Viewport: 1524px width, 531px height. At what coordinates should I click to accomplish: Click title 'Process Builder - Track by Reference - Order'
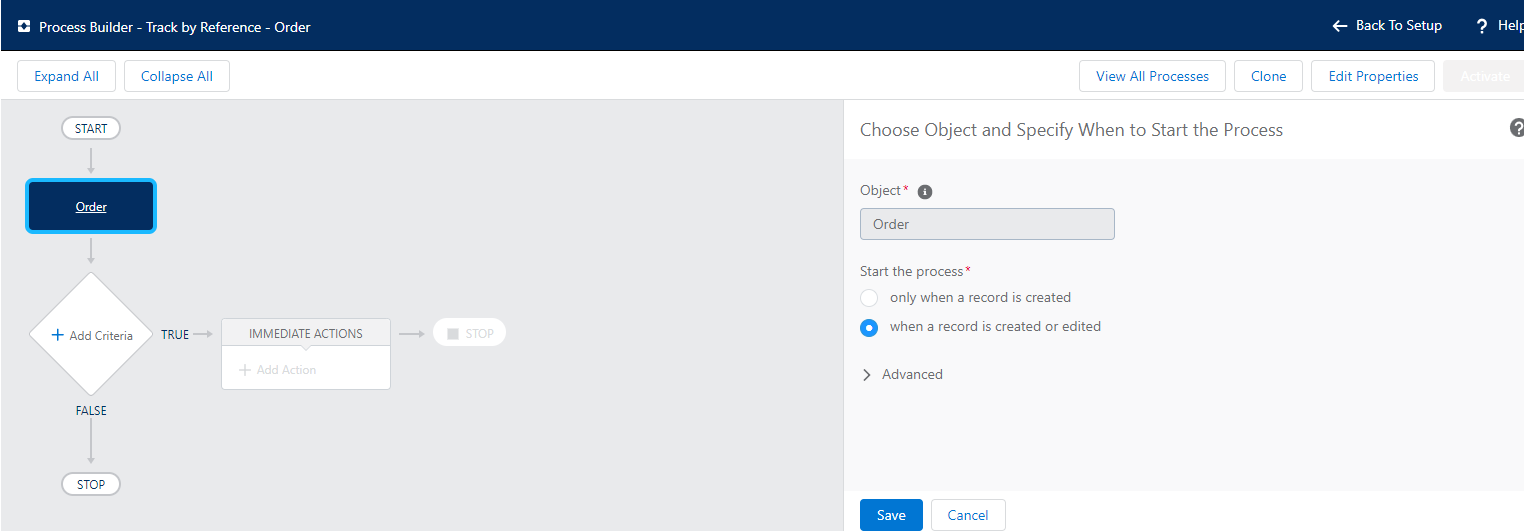pyautogui.click(x=175, y=27)
